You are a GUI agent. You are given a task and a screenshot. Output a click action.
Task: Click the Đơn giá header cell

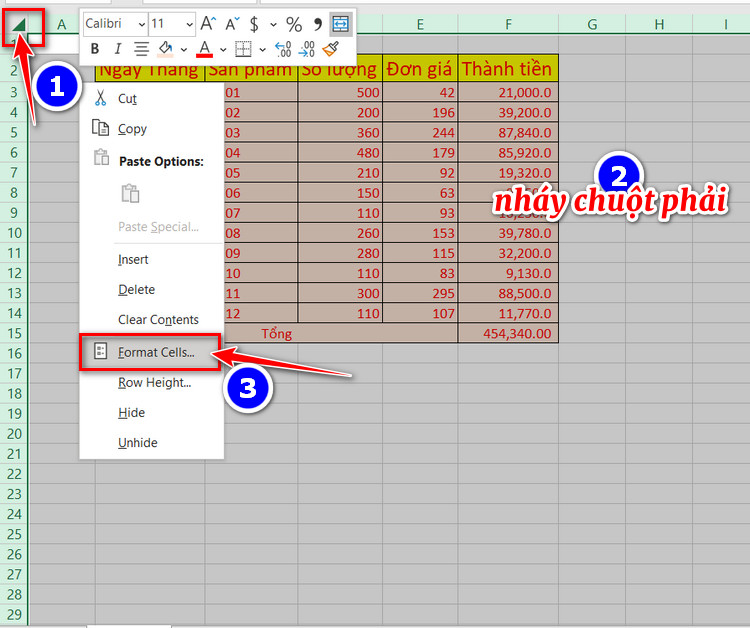[420, 69]
